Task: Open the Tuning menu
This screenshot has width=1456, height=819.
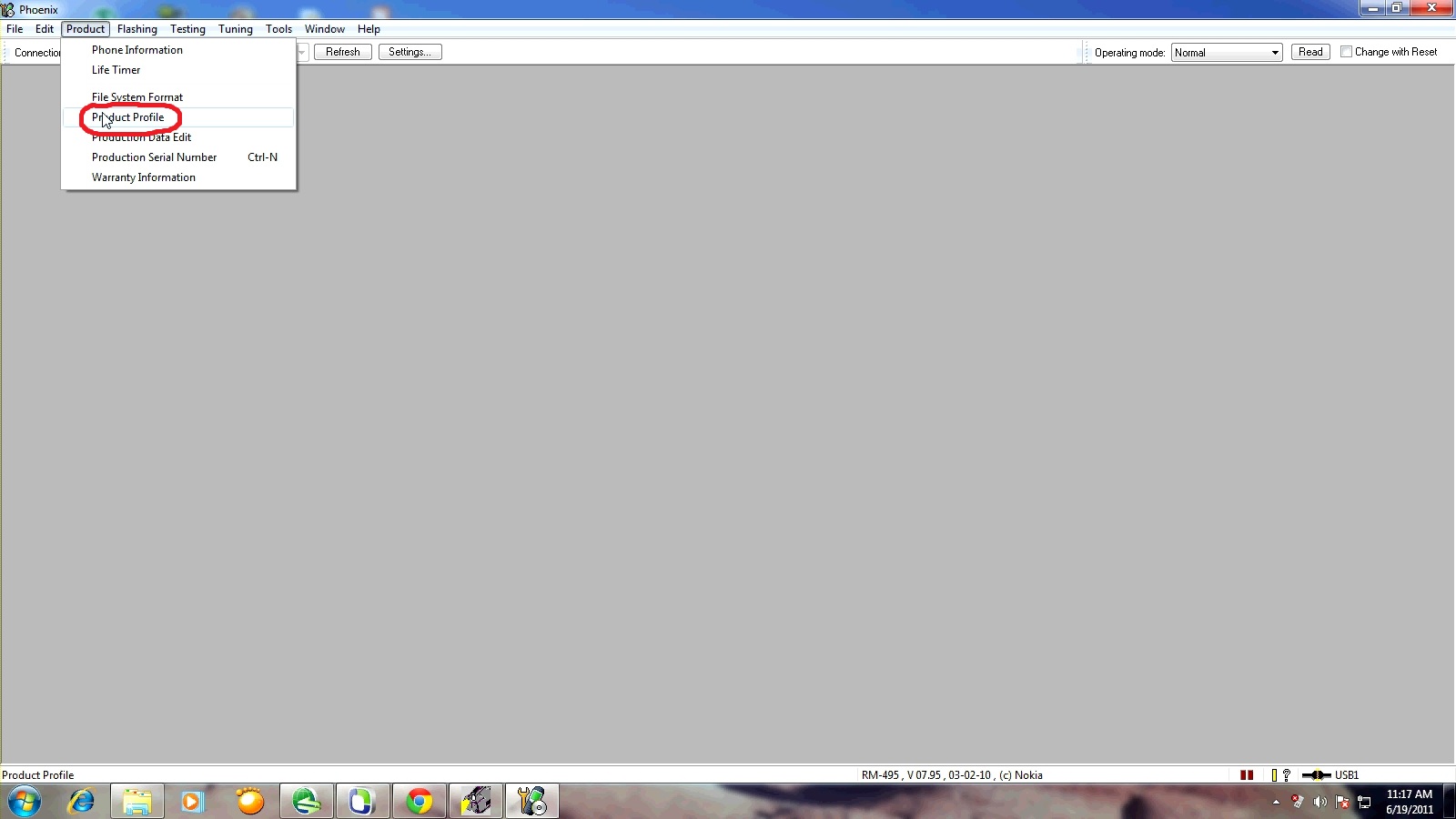Action: 236,29
